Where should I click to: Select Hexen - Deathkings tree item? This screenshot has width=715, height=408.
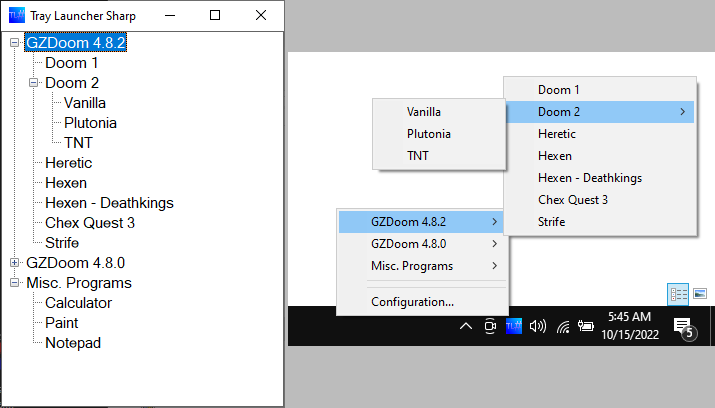click(109, 203)
